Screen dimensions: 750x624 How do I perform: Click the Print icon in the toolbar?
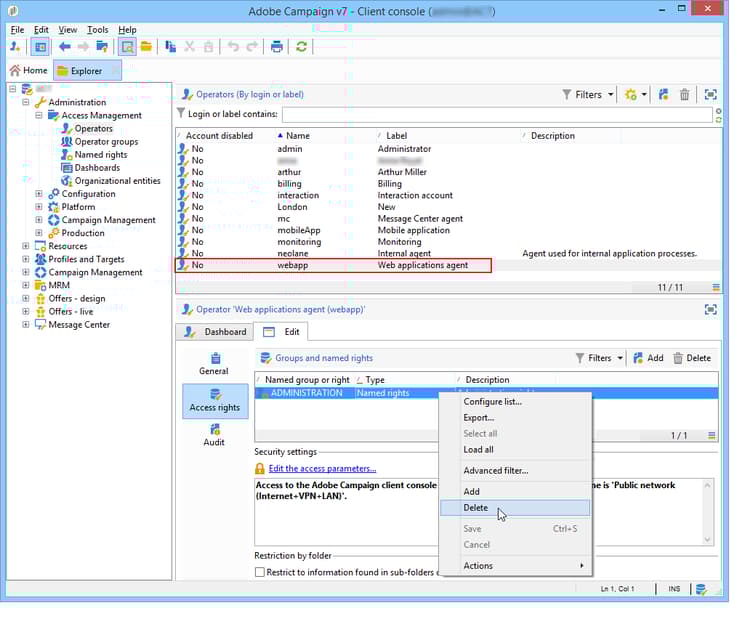click(277, 47)
